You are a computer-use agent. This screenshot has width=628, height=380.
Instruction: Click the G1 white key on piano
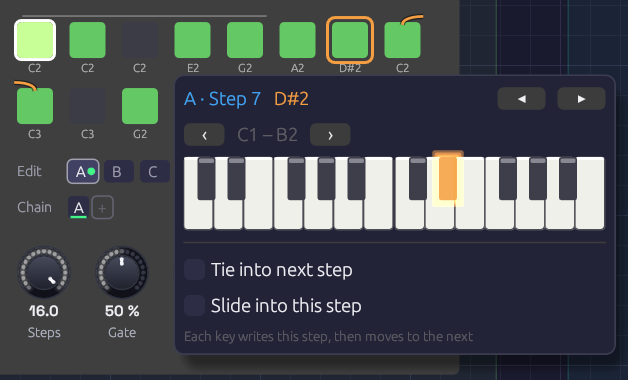point(318,215)
